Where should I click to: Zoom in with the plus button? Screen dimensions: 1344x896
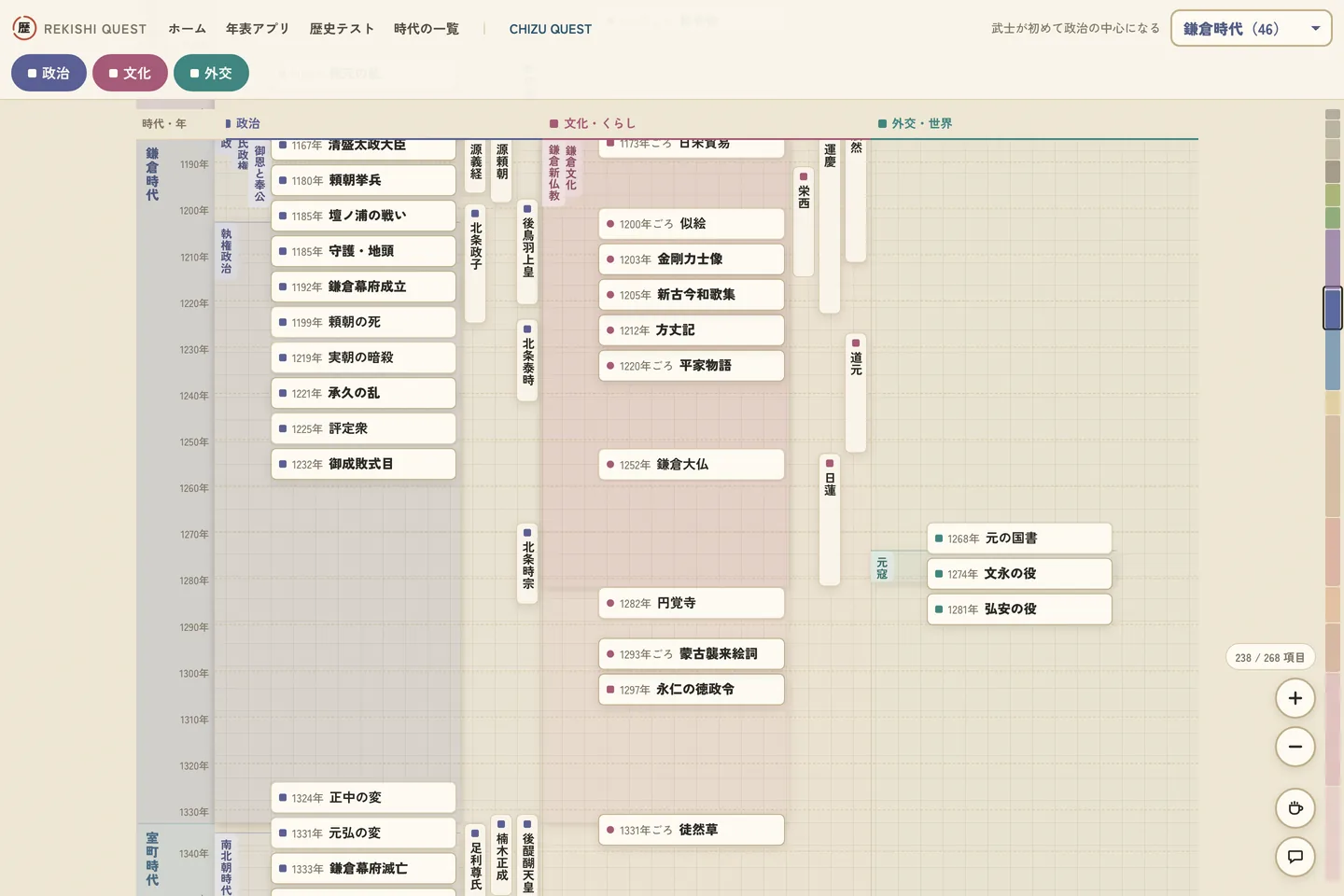pos(1295,698)
